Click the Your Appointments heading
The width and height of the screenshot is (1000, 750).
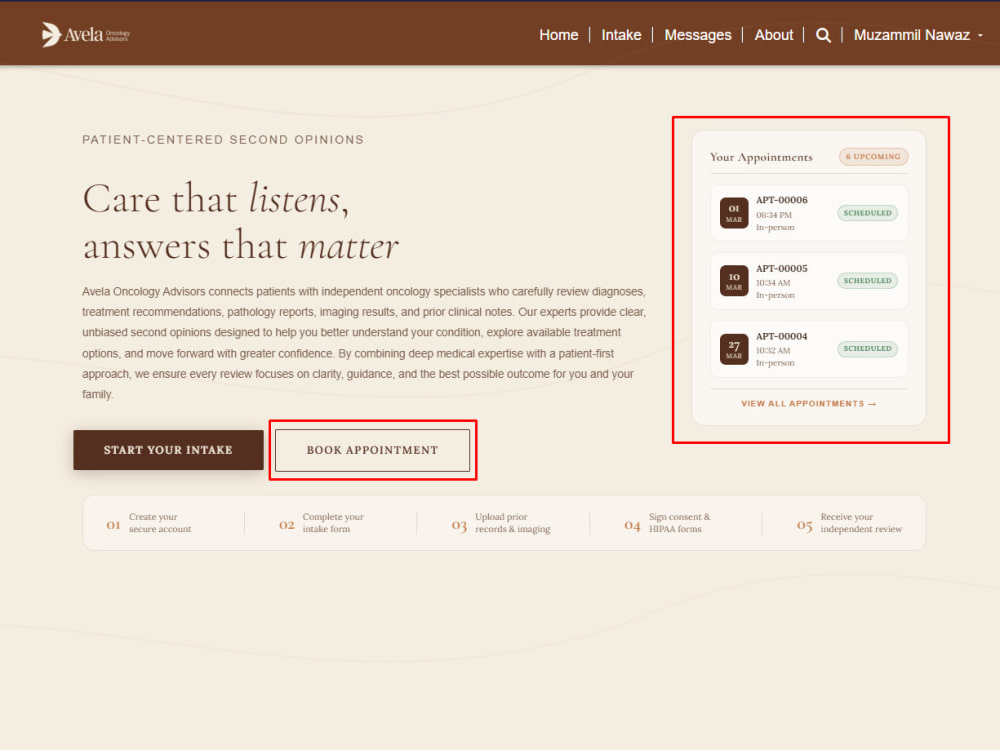click(761, 157)
